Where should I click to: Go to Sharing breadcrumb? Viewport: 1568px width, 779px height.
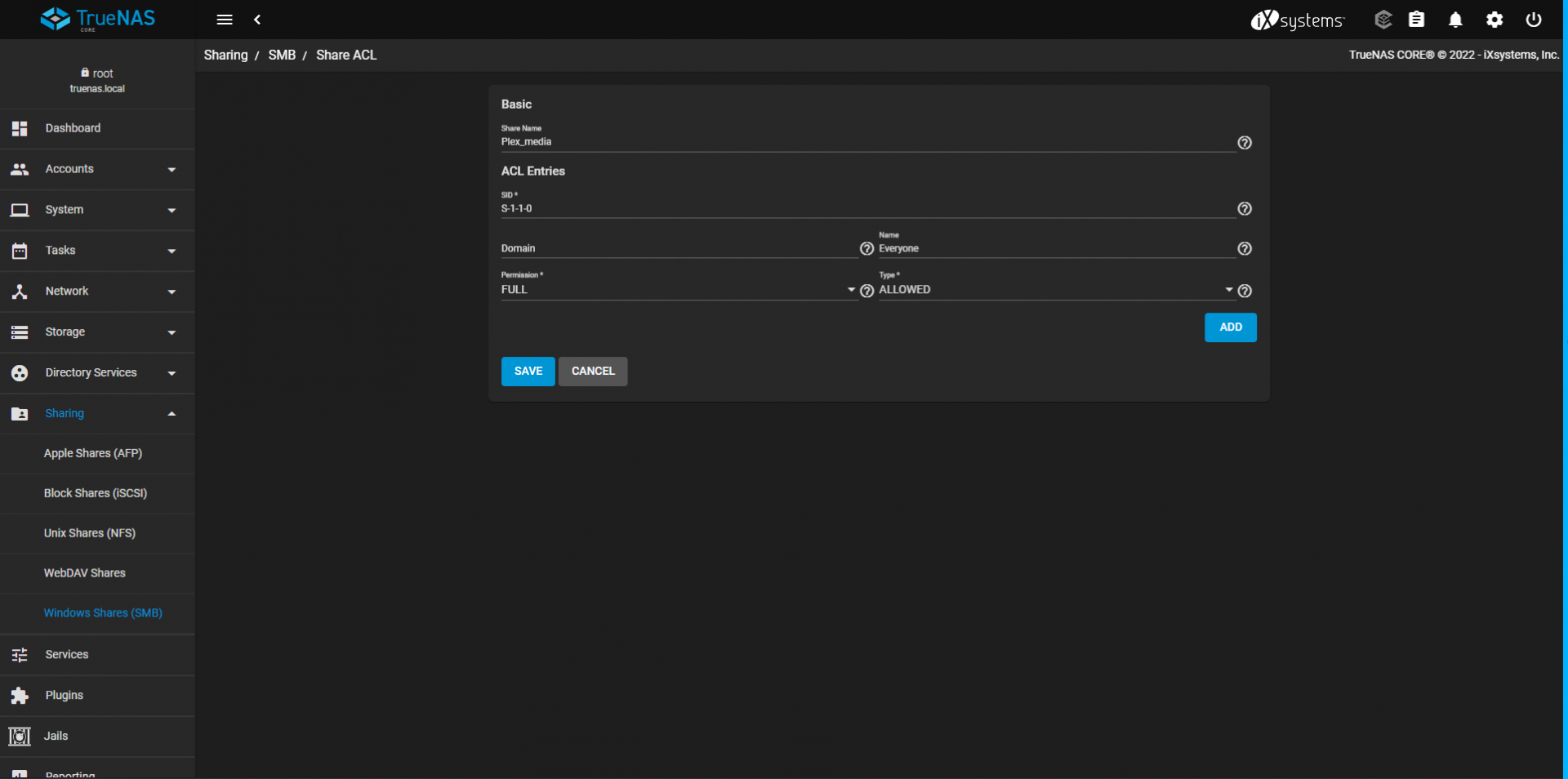coord(225,56)
